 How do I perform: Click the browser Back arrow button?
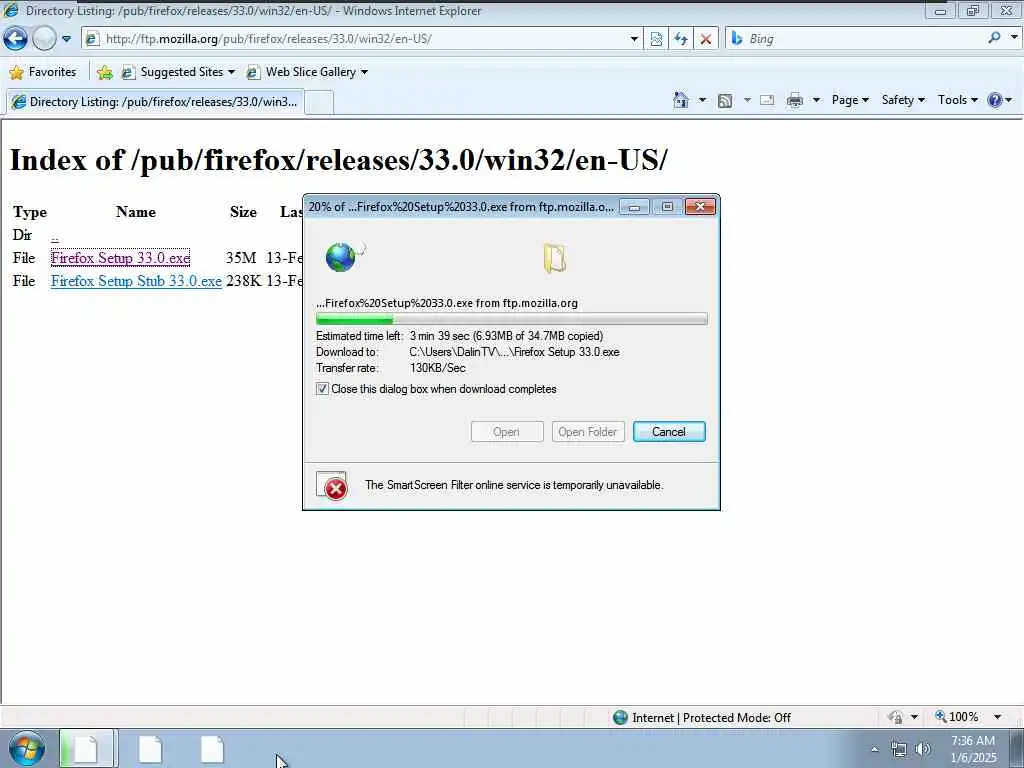coord(16,39)
